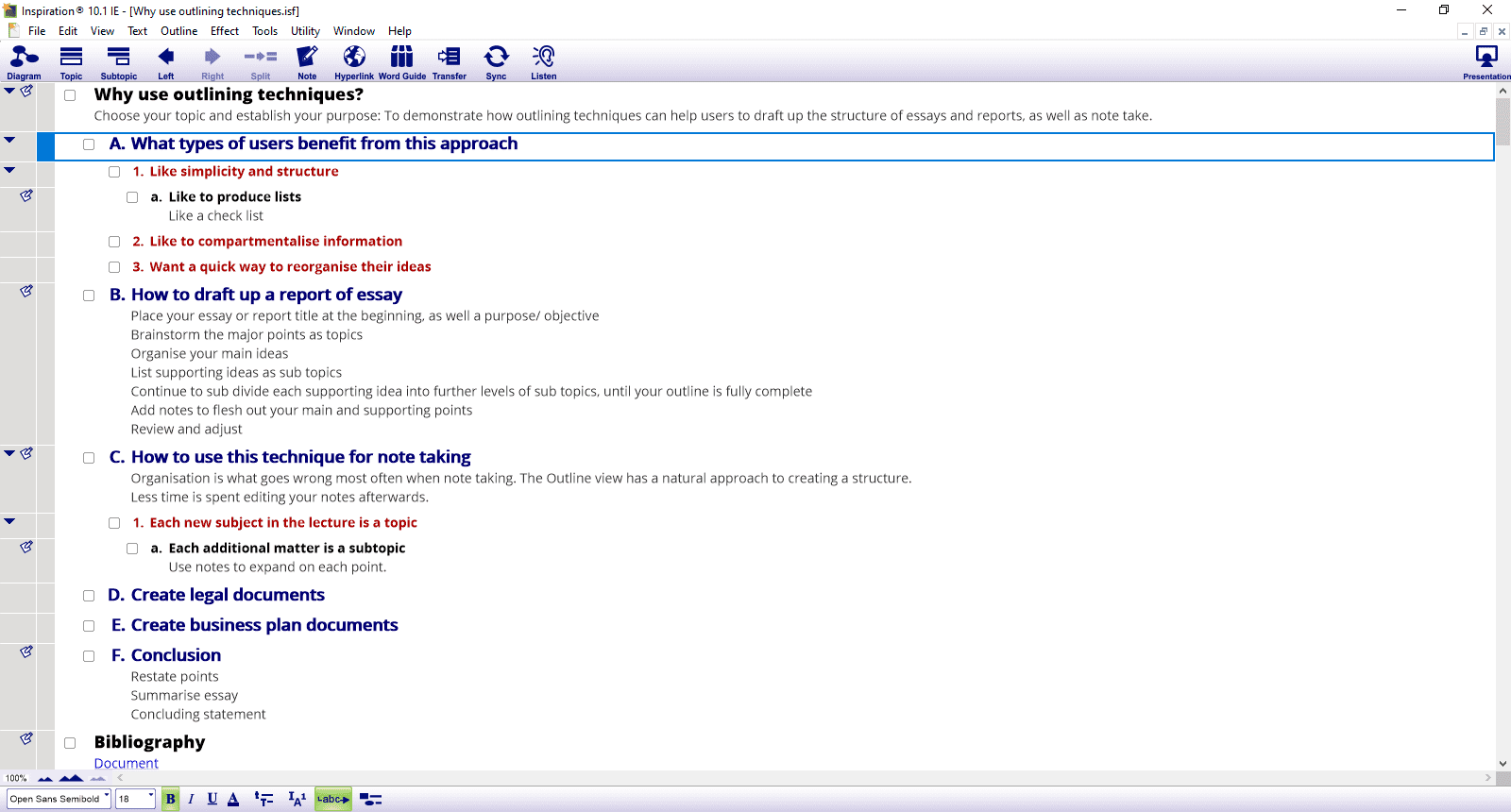The width and height of the screenshot is (1511, 812).
Task: Open the Word Guide
Action: coord(402,62)
